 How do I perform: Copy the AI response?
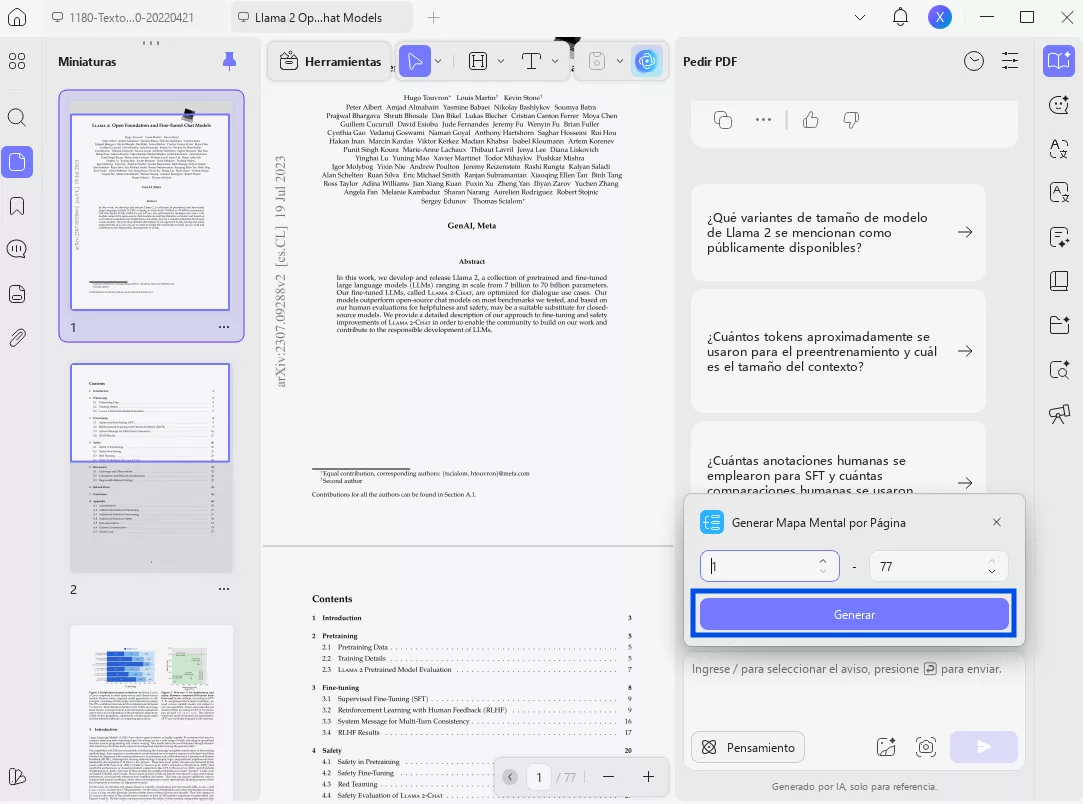(x=722, y=119)
